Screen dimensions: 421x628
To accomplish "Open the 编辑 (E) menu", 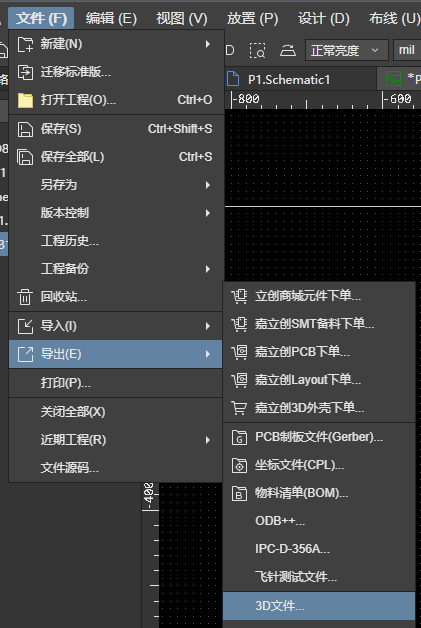I will tap(111, 18).
